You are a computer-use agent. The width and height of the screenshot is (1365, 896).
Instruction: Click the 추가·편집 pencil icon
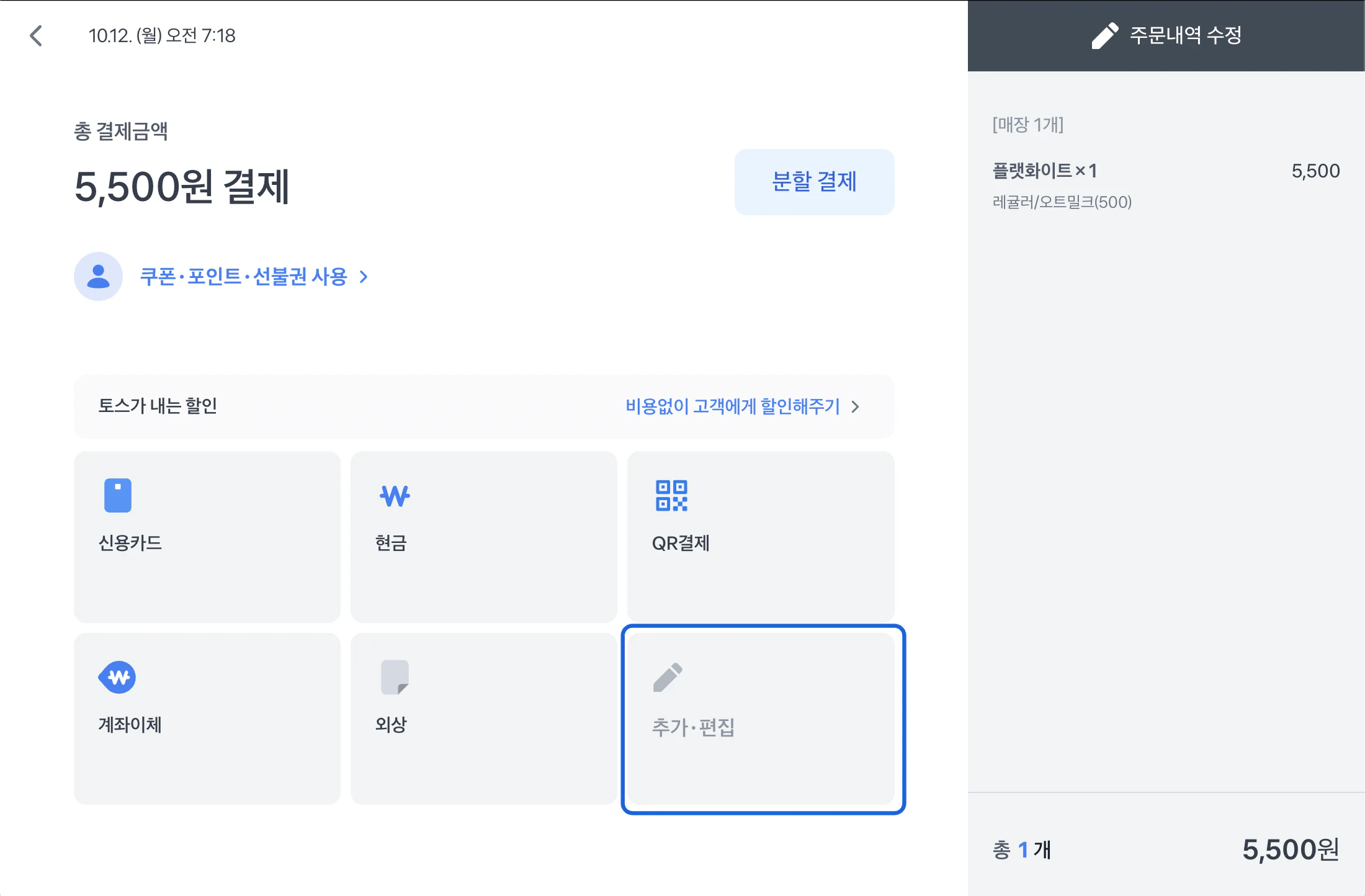click(668, 678)
